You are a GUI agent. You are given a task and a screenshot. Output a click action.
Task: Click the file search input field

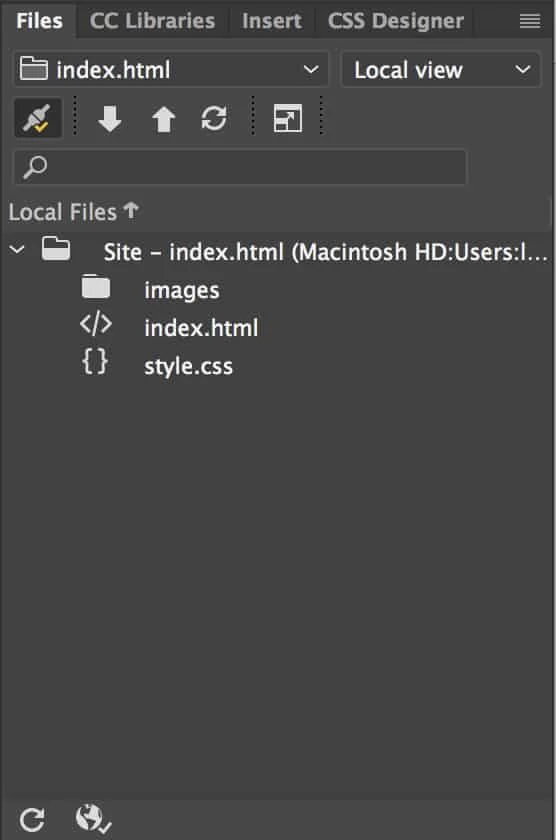pyautogui.click(x=240, y=167)
